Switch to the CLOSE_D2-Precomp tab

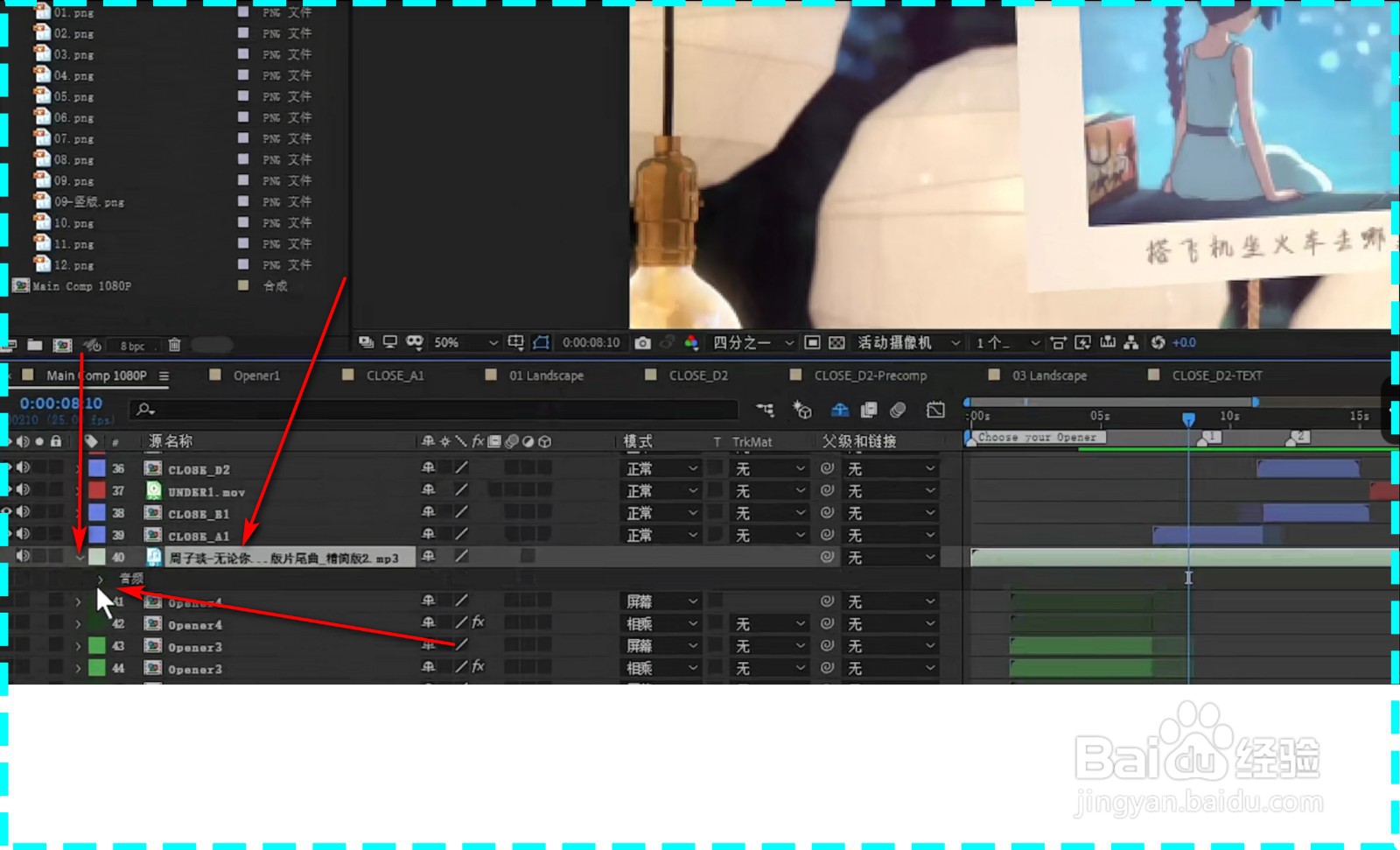tap(870, 376)
